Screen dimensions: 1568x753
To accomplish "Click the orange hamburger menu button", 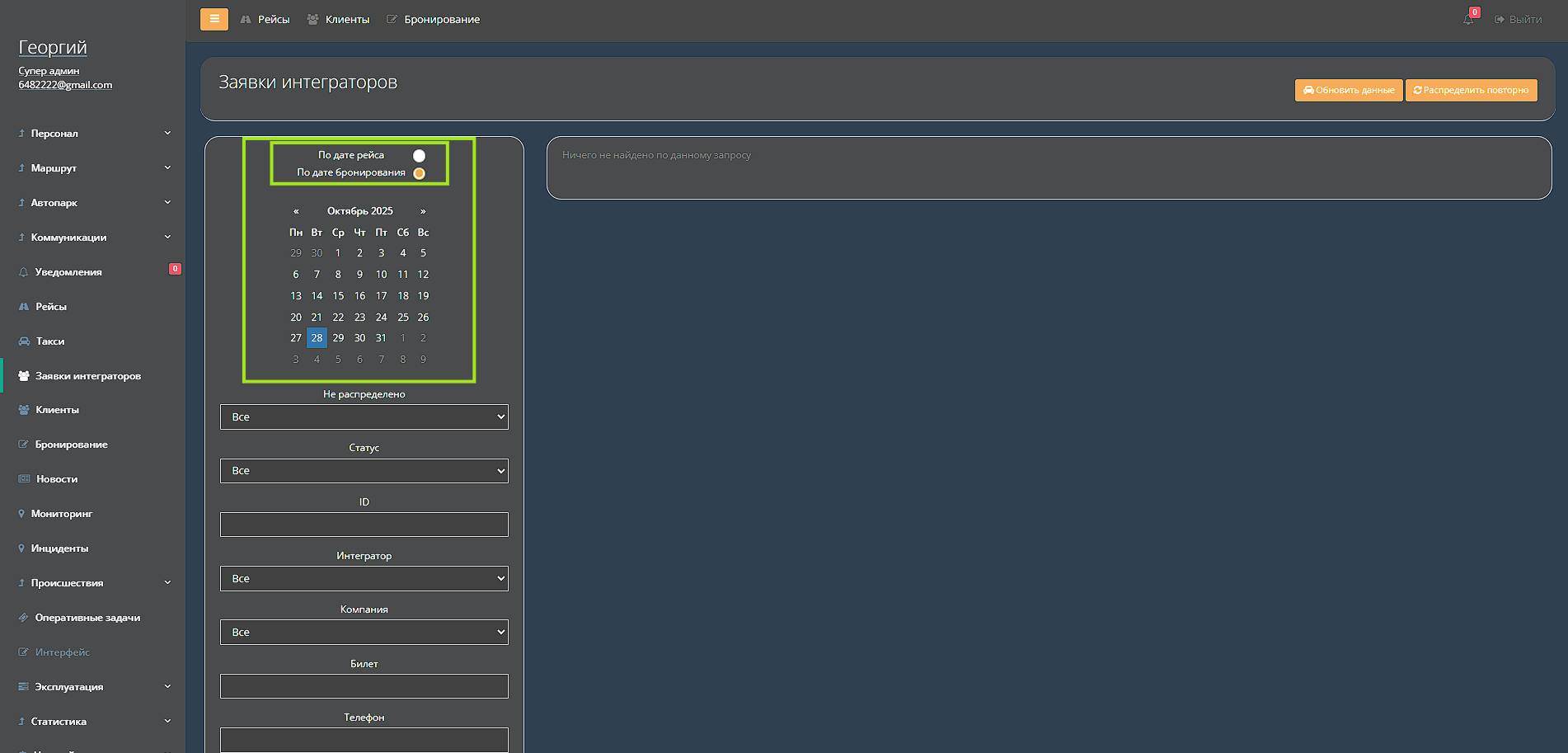I will 214,19.
